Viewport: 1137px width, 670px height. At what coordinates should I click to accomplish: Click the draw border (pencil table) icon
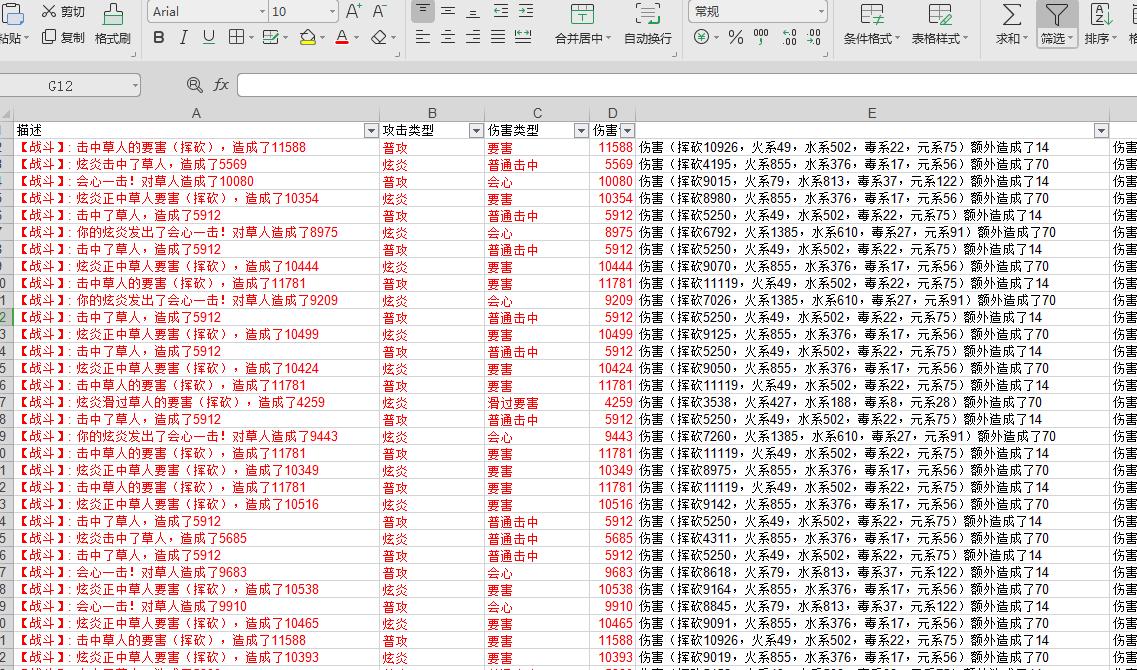270,38
